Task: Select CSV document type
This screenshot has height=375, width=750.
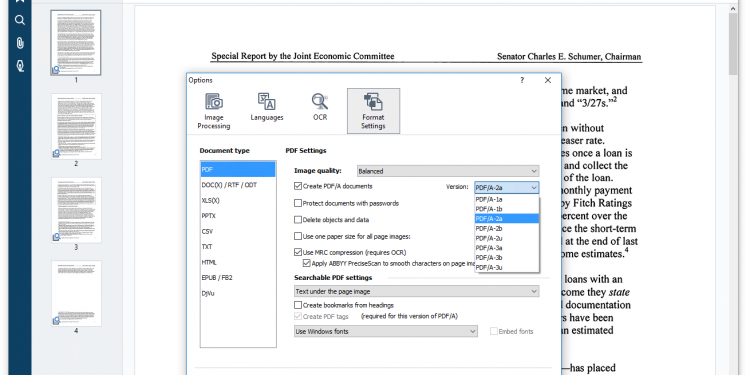Action: (238, 231)
